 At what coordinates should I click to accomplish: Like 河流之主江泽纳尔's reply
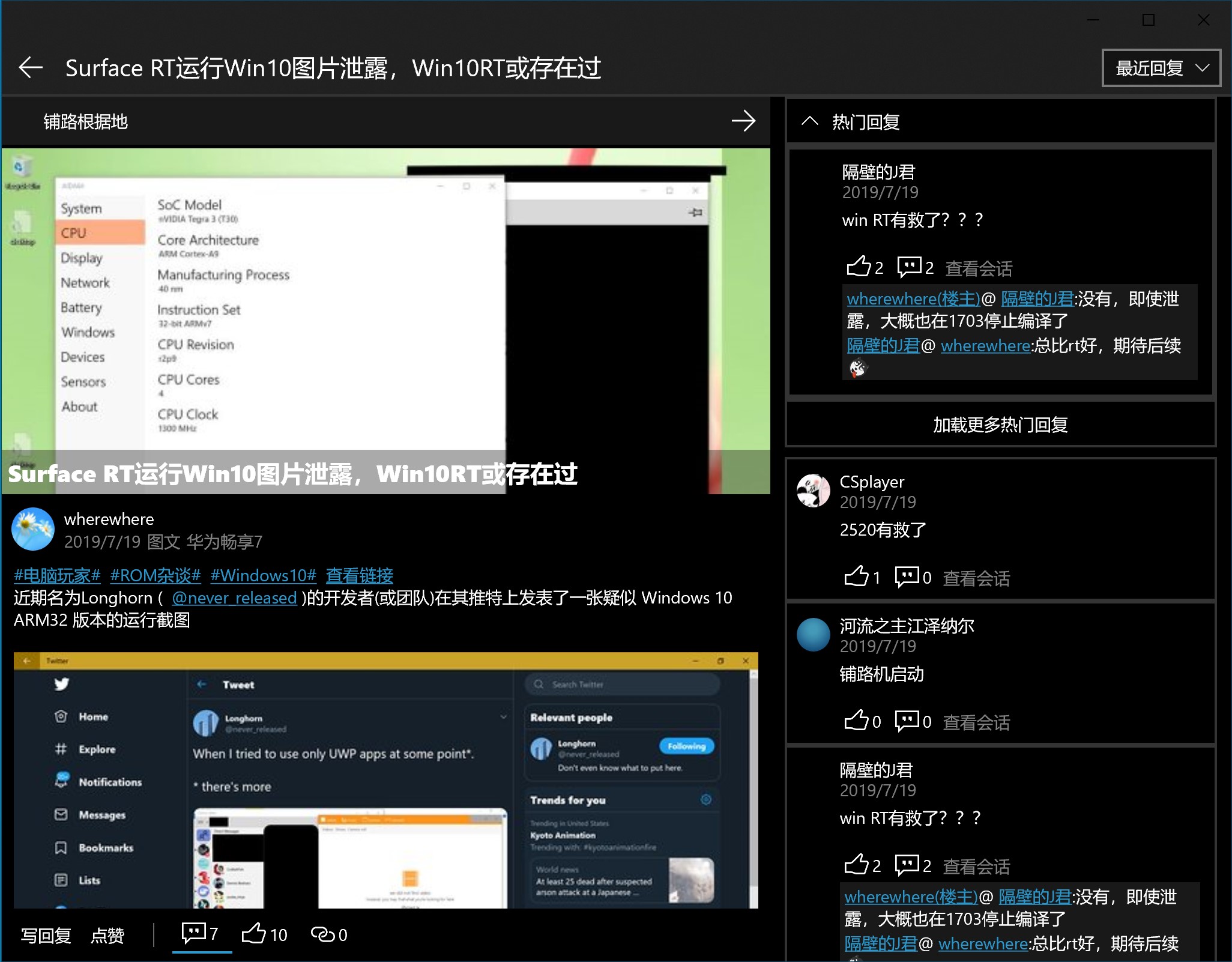856,721
